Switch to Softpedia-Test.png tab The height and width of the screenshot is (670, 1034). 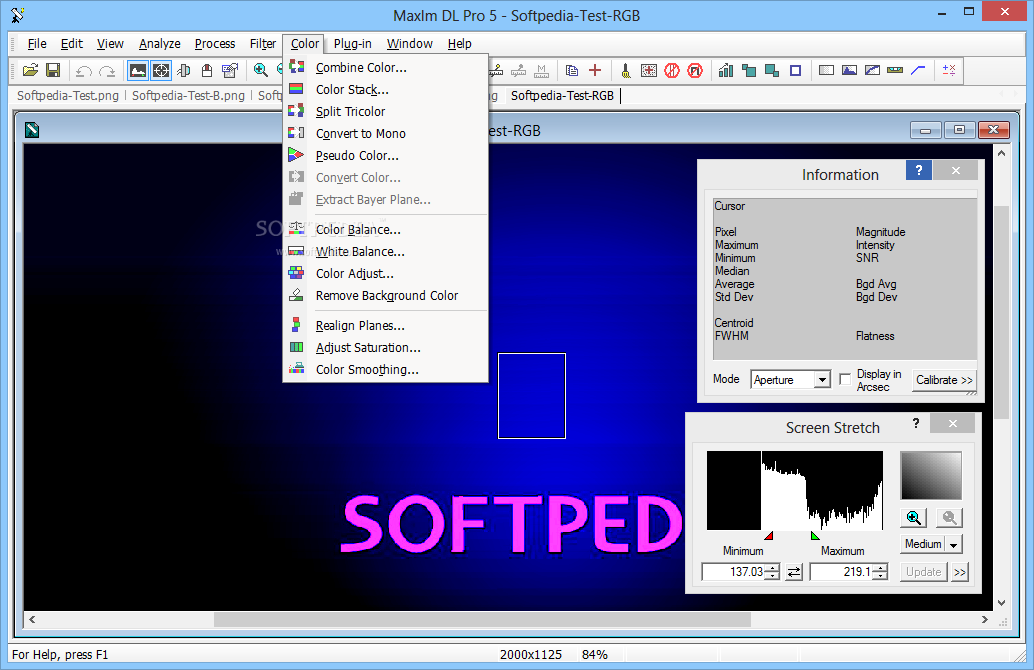pos(68,96)
